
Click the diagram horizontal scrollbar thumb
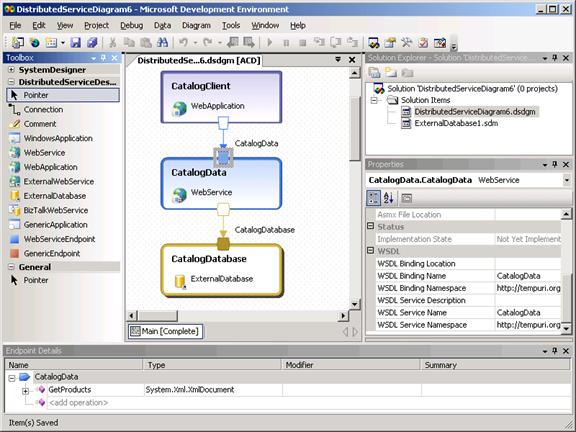158,316
